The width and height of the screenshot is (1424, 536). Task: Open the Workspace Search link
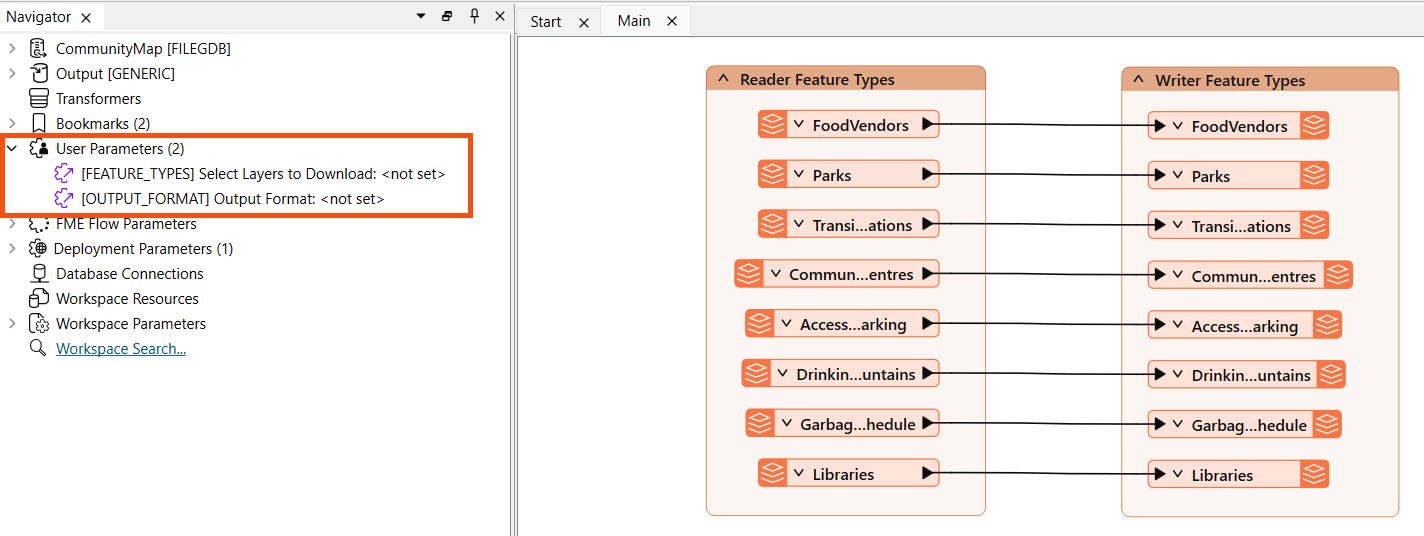[121, 349]
